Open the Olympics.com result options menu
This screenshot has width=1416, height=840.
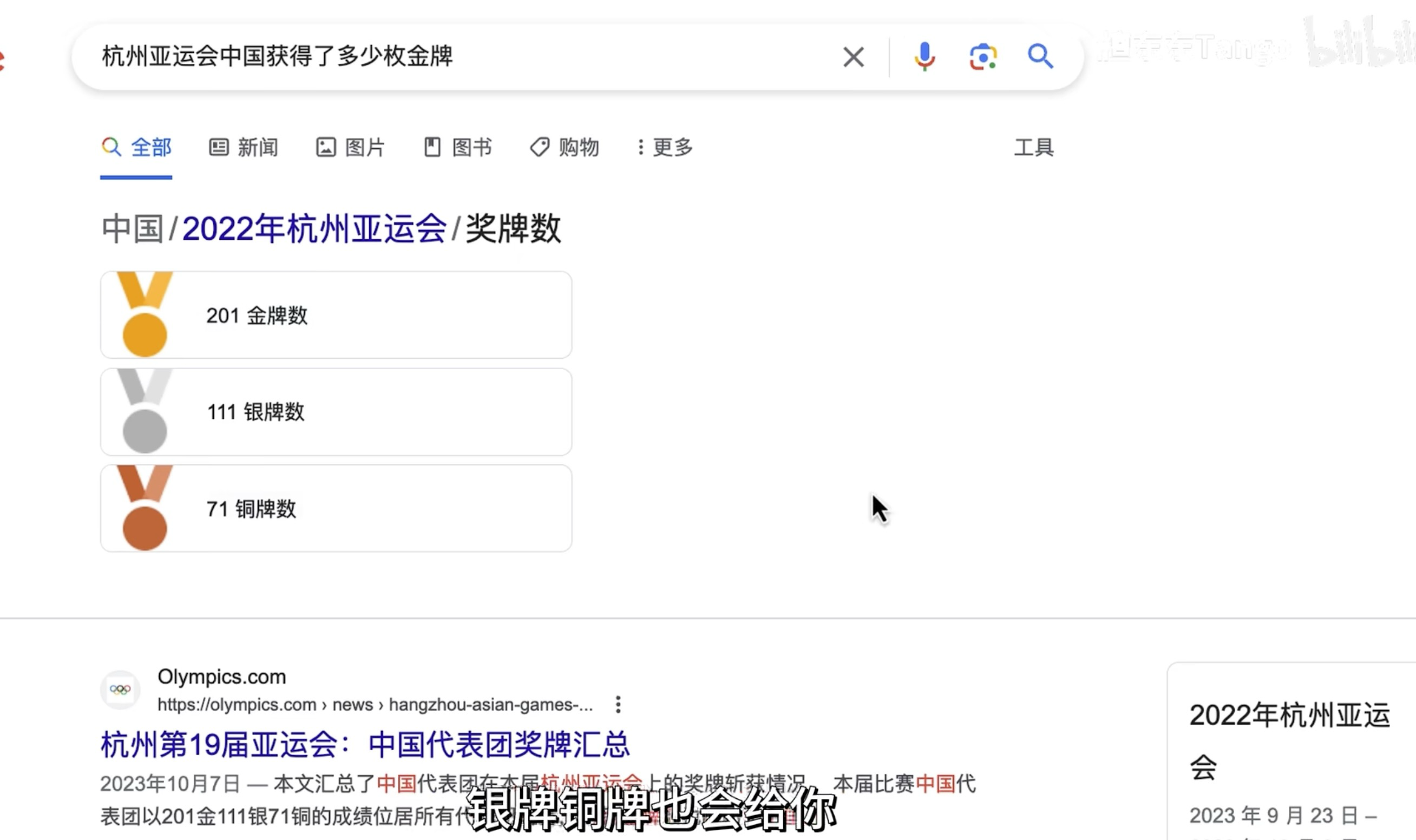point(618,704)
